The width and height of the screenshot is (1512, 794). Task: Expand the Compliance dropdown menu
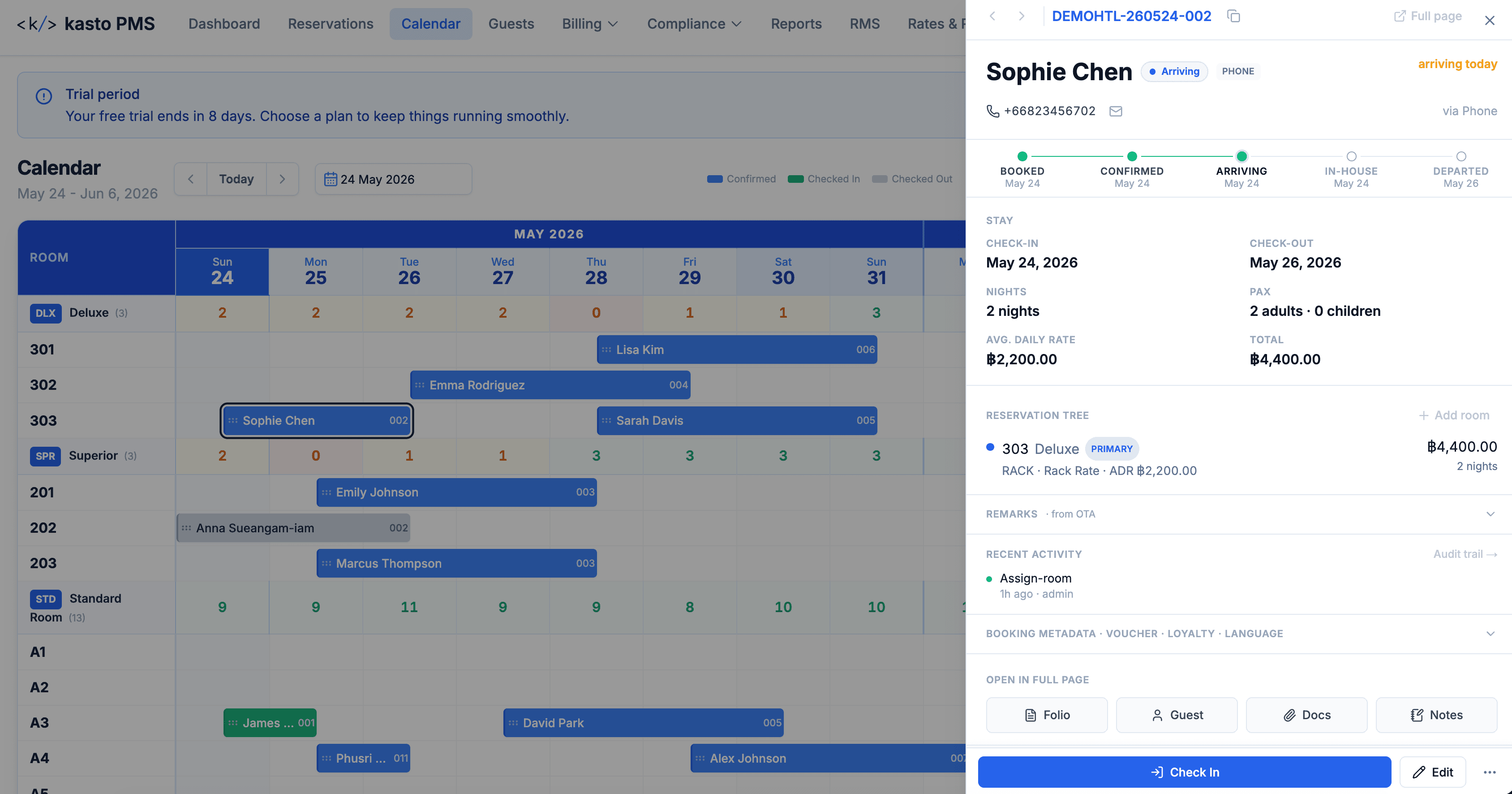pyautogui.click(x=694, y=23)
